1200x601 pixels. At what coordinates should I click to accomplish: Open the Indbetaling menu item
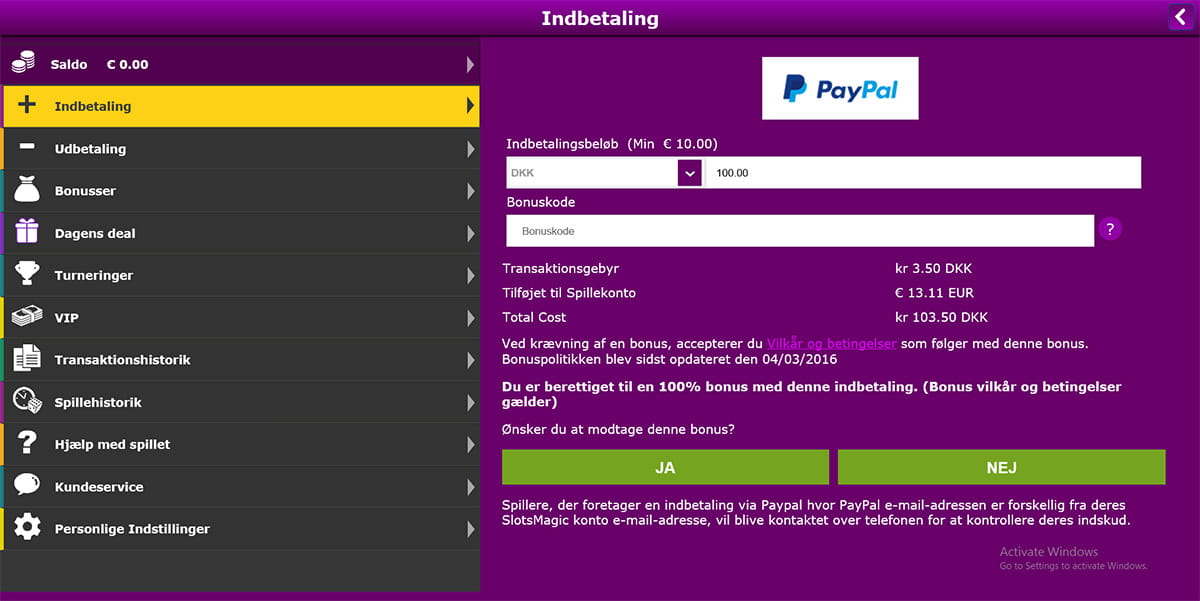click(x=241, y=106)
